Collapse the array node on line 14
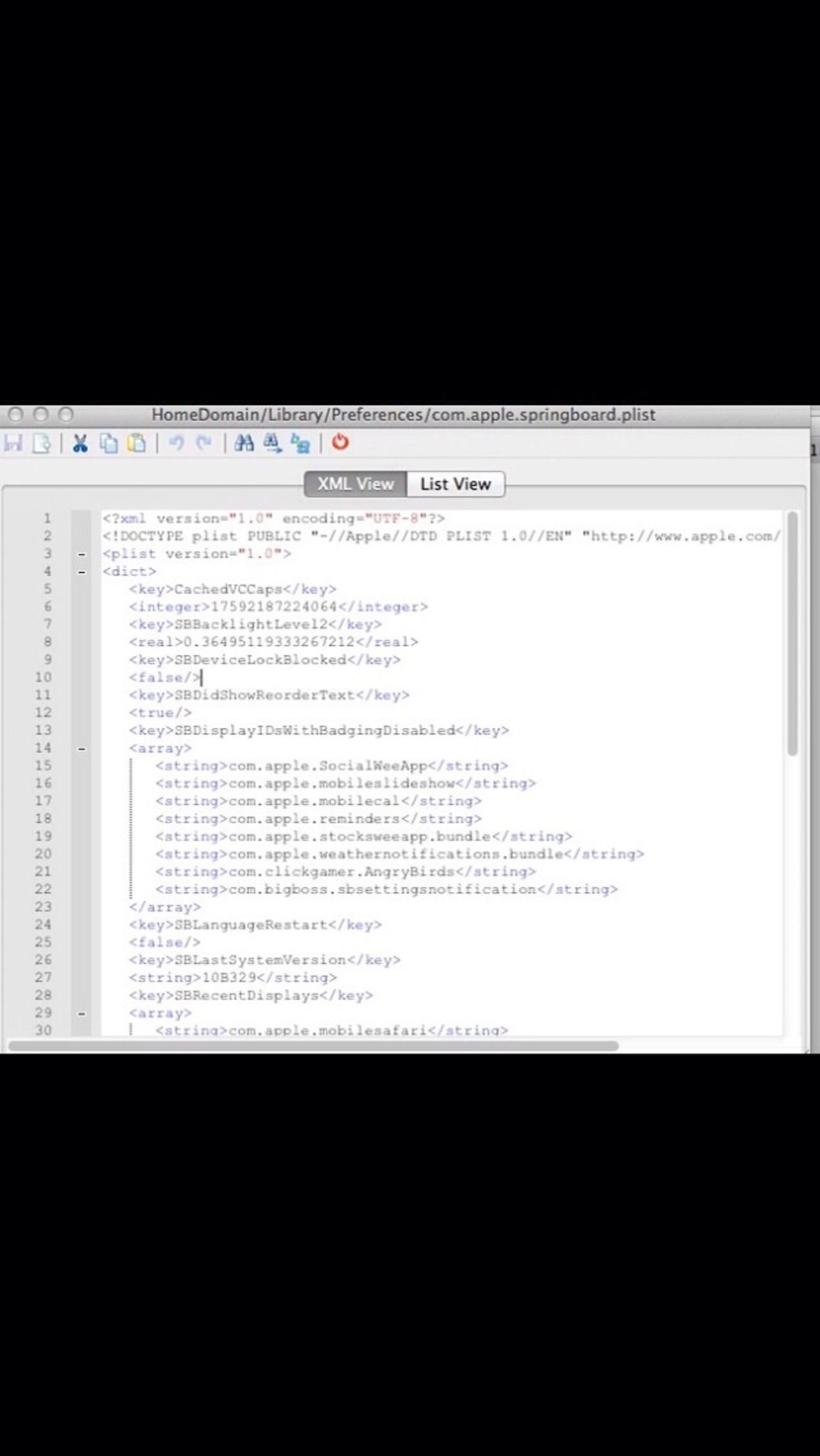 click(x=81, y=748)
